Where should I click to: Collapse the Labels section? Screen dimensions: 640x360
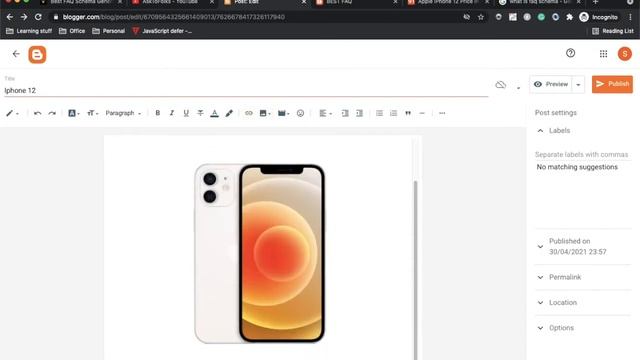[x=540, y=131]
